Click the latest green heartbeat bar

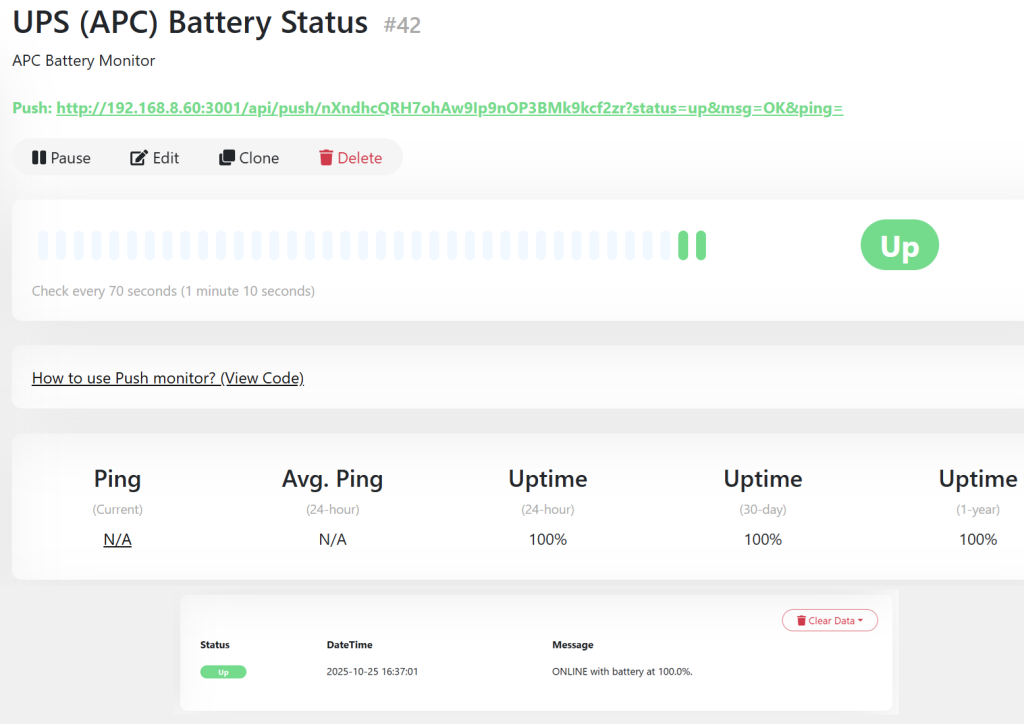click(700, 244)
